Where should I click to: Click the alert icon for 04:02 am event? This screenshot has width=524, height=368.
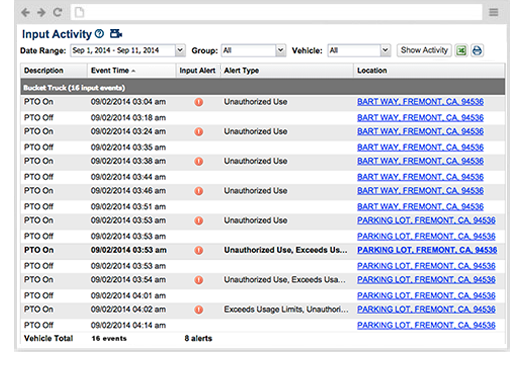[199, 310]
